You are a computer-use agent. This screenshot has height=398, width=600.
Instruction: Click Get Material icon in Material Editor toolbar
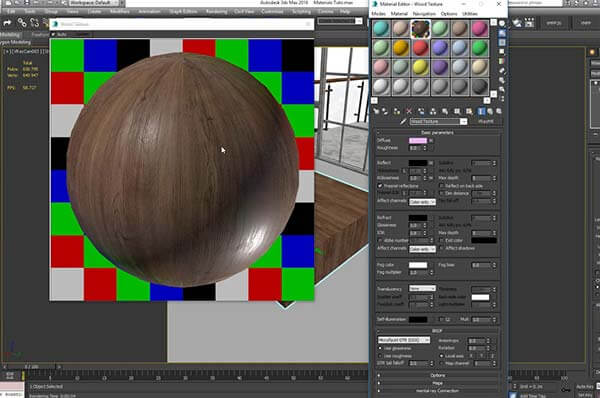click(x=377, y=111)
